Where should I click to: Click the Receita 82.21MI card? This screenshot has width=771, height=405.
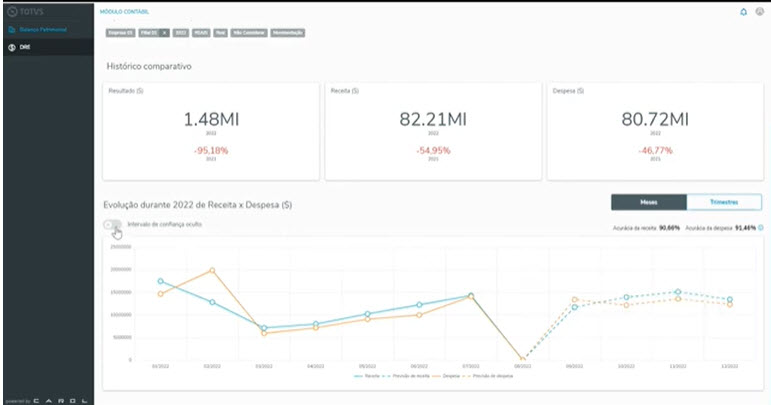[431, 132]
